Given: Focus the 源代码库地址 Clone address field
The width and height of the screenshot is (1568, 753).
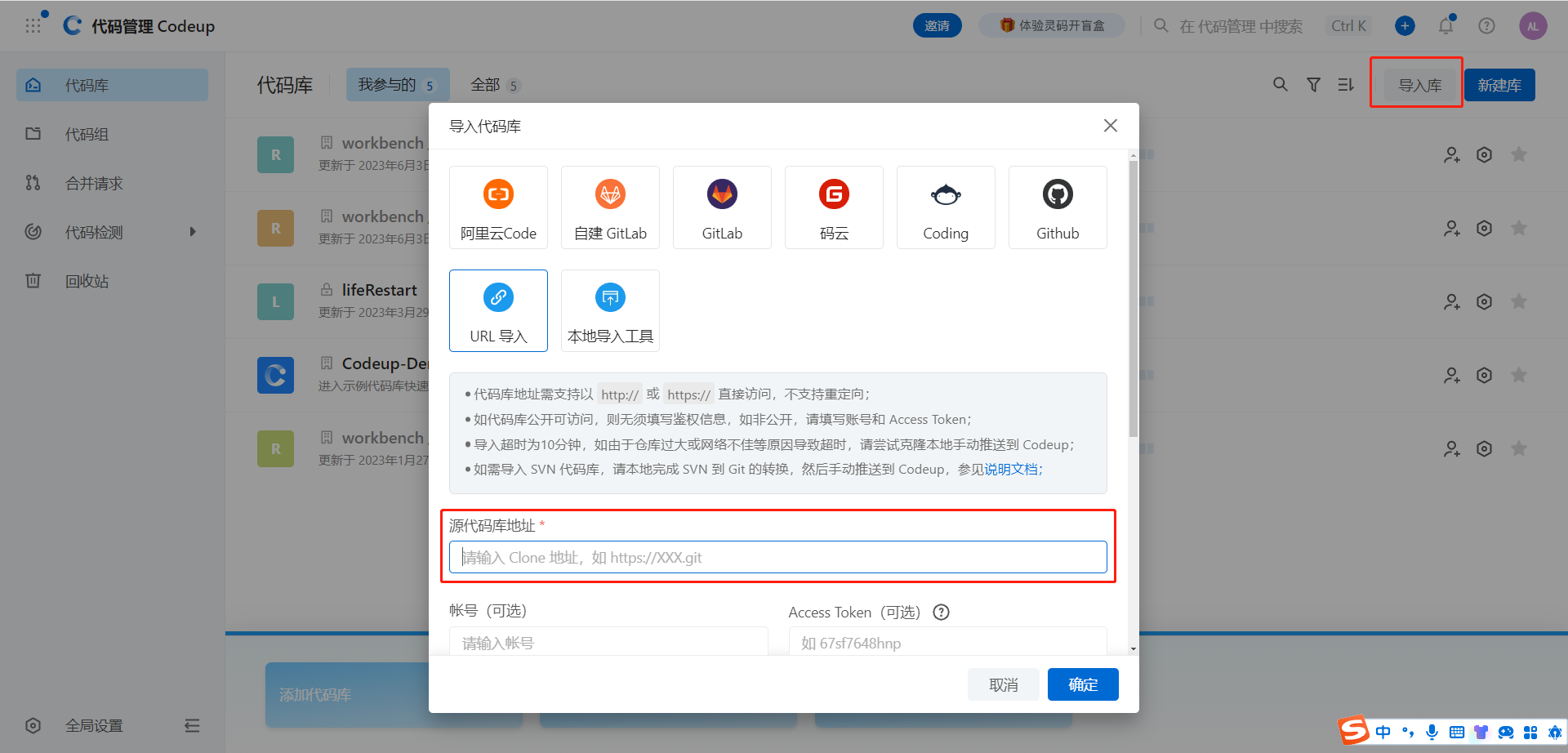Looking at the screenshot, I should (778, 557).
